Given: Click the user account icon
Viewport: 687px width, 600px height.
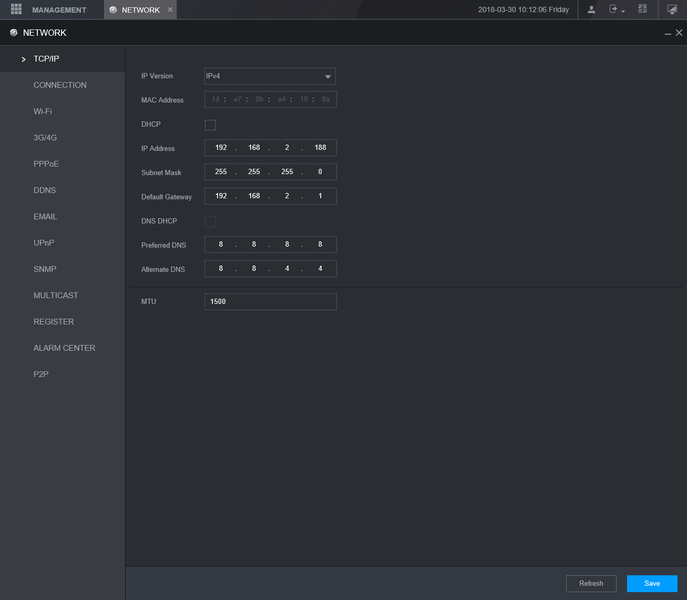Looking at the screenshot, I should pos(591,9).
